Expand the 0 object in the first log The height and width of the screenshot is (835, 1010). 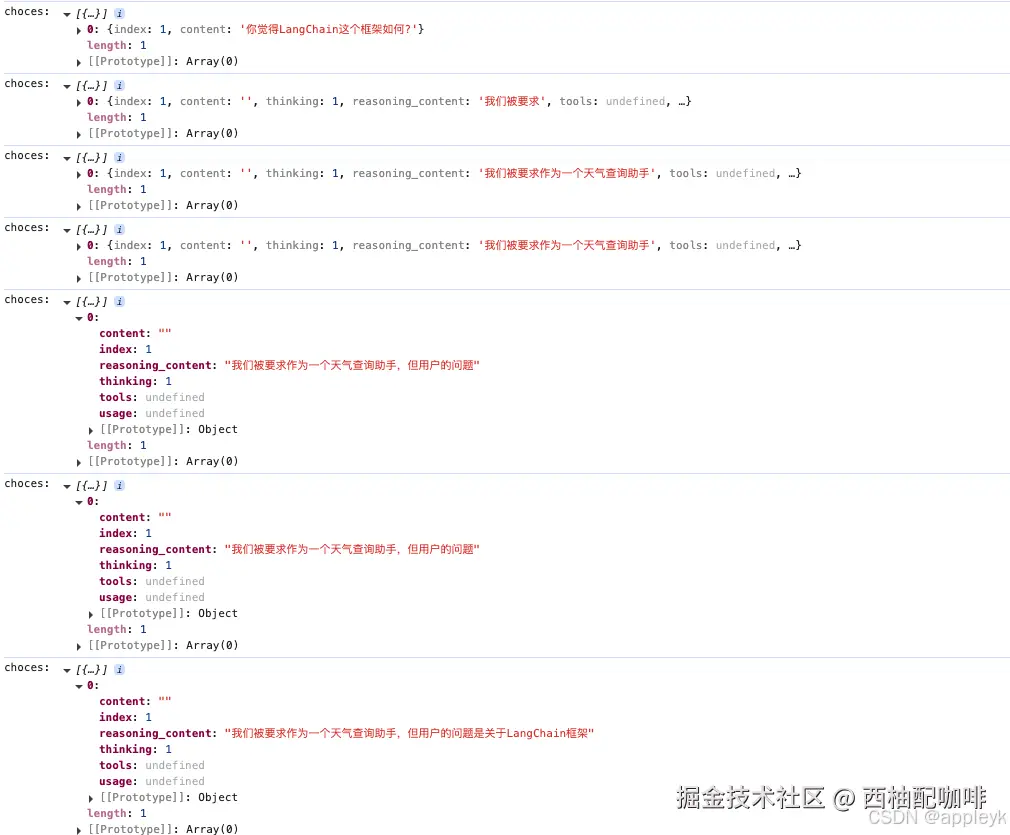tap(79, 29)
